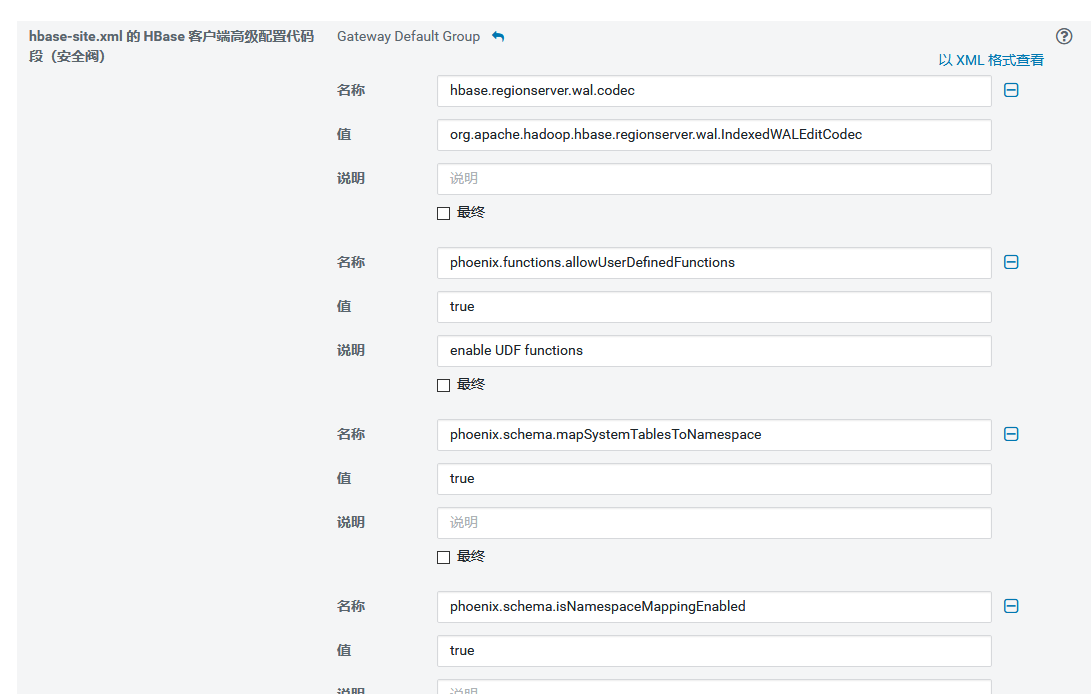Edit true value for allowUserDefinedFunctions
Image resolution: width=1091 pixels, height=694 pixels.
coord(714,306)
